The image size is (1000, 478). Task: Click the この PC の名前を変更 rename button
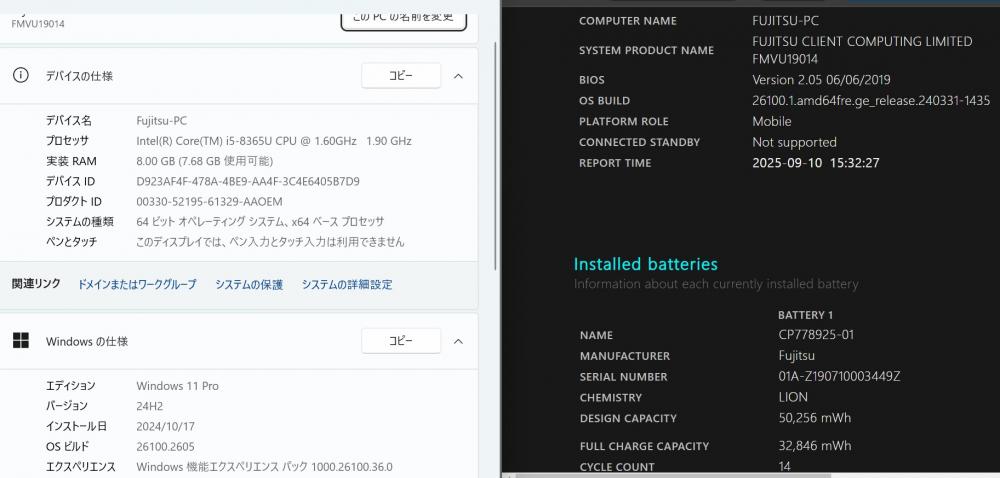click(404, 19)
